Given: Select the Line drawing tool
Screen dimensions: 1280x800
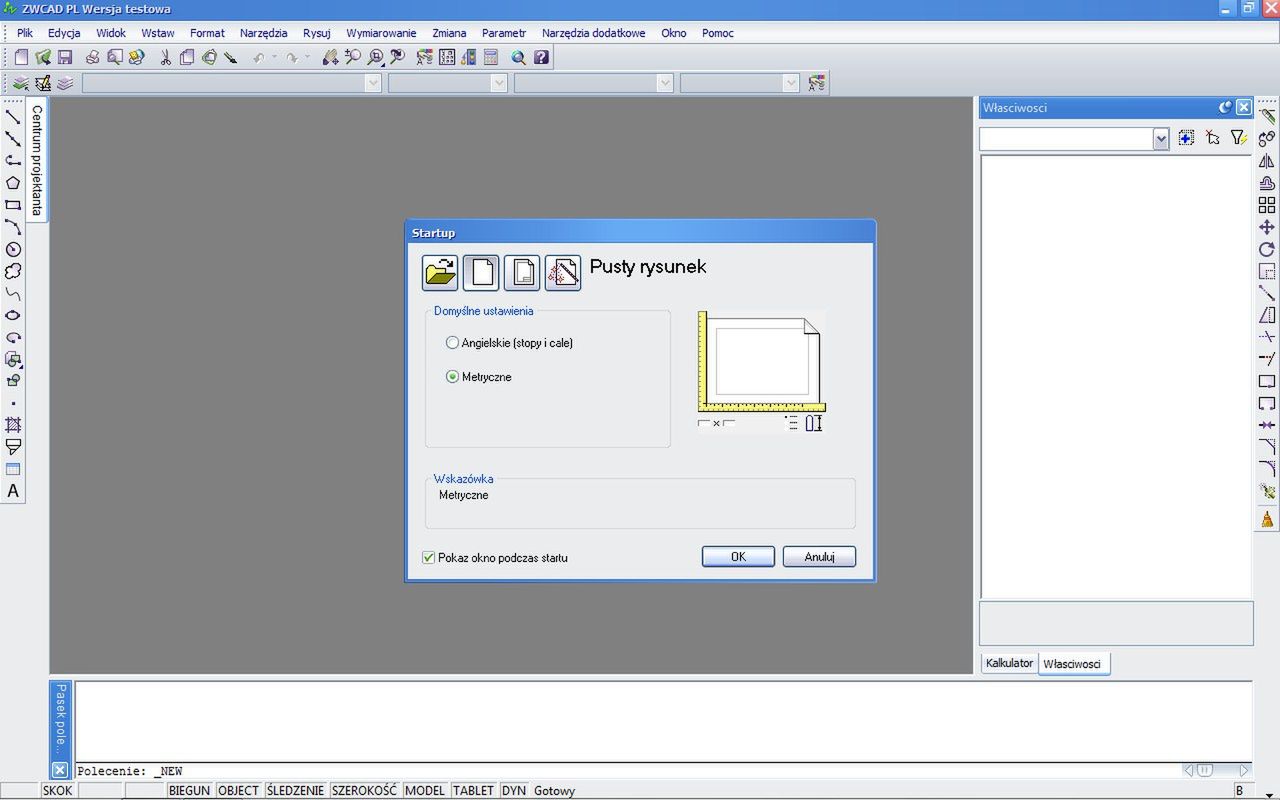Looking at the screenshot, I should point(13,117).
